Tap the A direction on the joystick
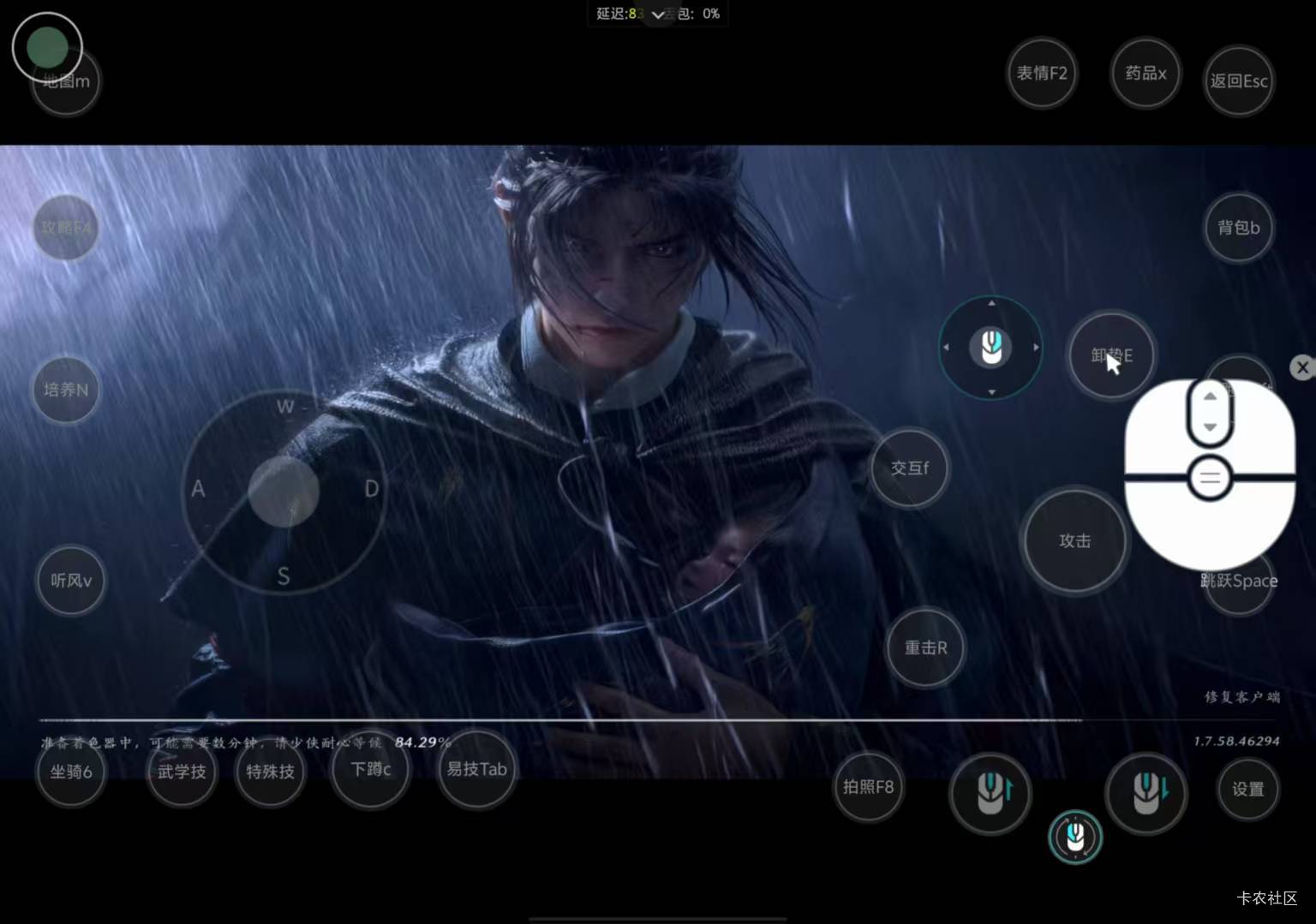Image resolution: width=1316 pixels, height=924 pixels. [198, 489]
